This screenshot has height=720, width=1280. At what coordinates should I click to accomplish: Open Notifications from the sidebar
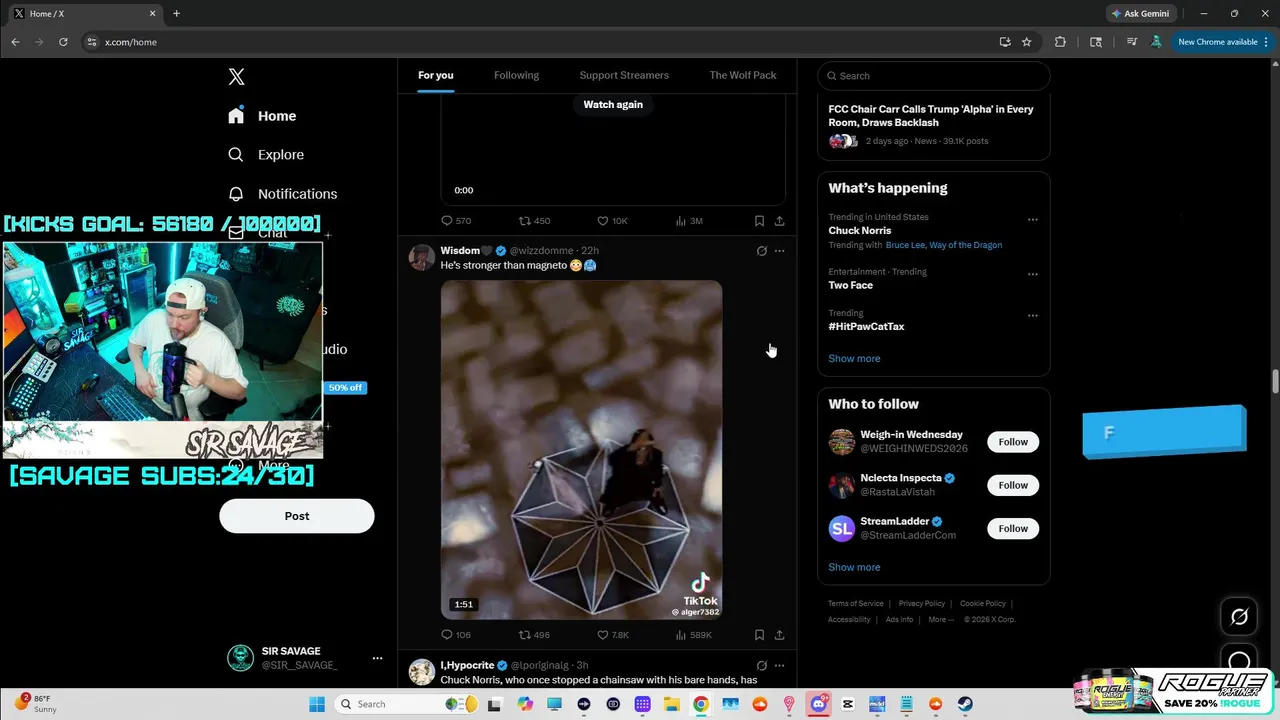282,194
